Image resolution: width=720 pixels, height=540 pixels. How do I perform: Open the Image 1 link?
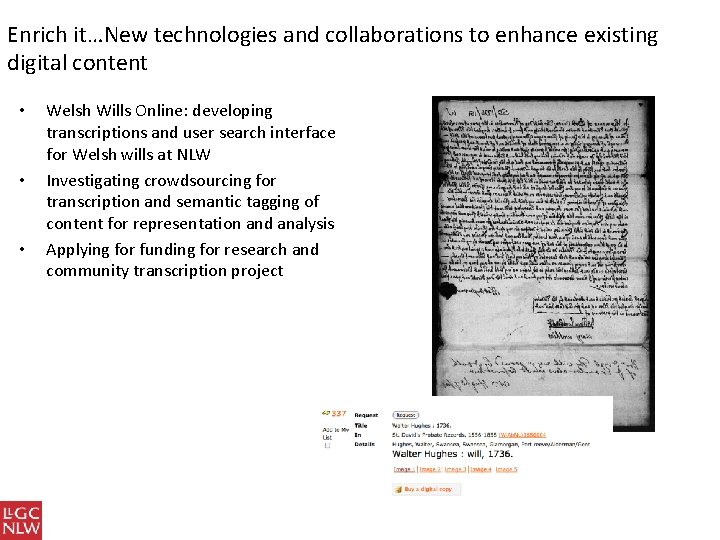[404, 469]
